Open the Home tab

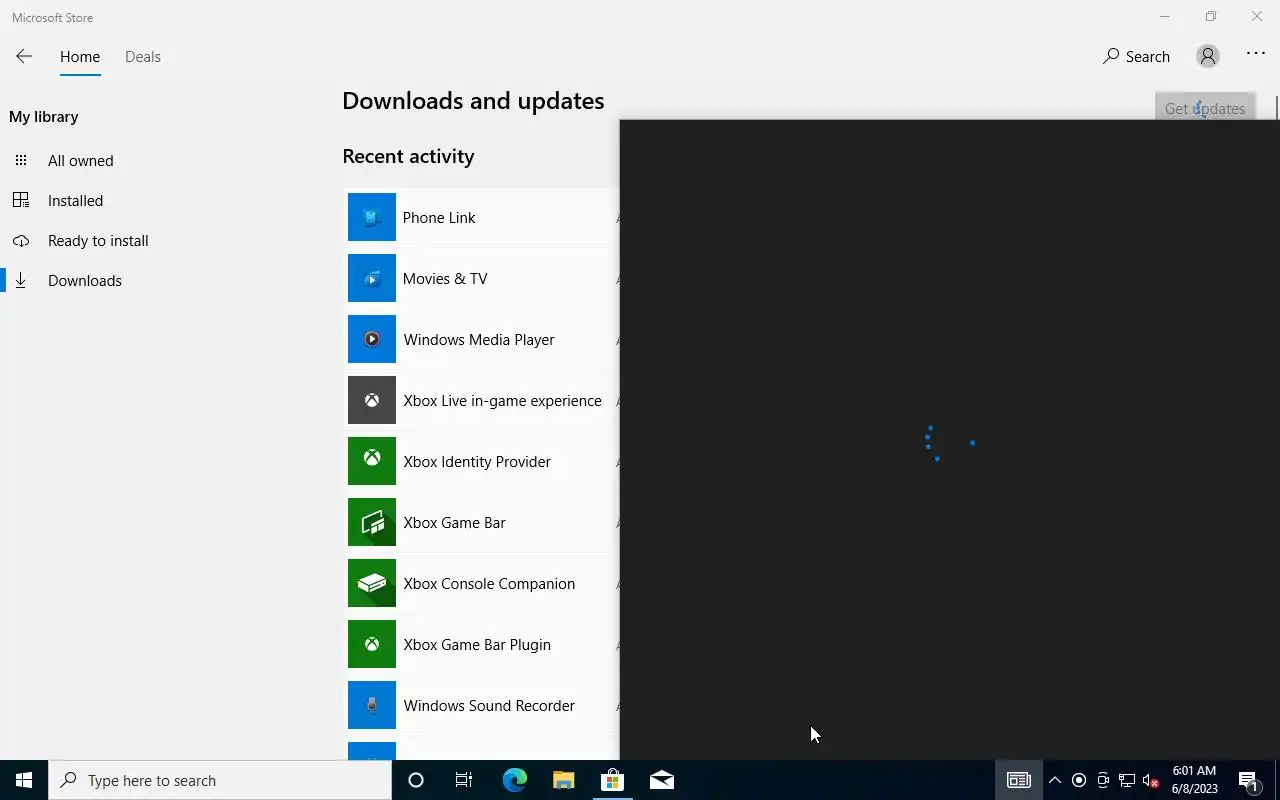[x=80, y=57]
